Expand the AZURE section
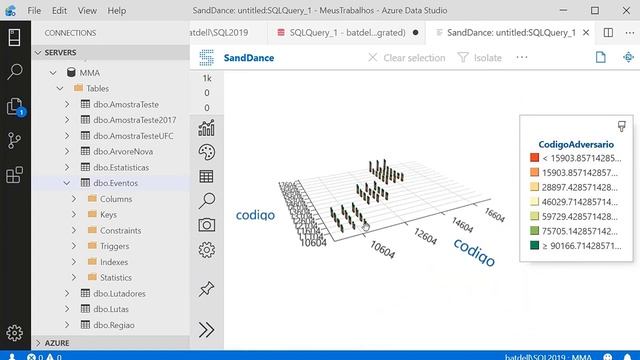The image size is (640, 360). (38, 343)
